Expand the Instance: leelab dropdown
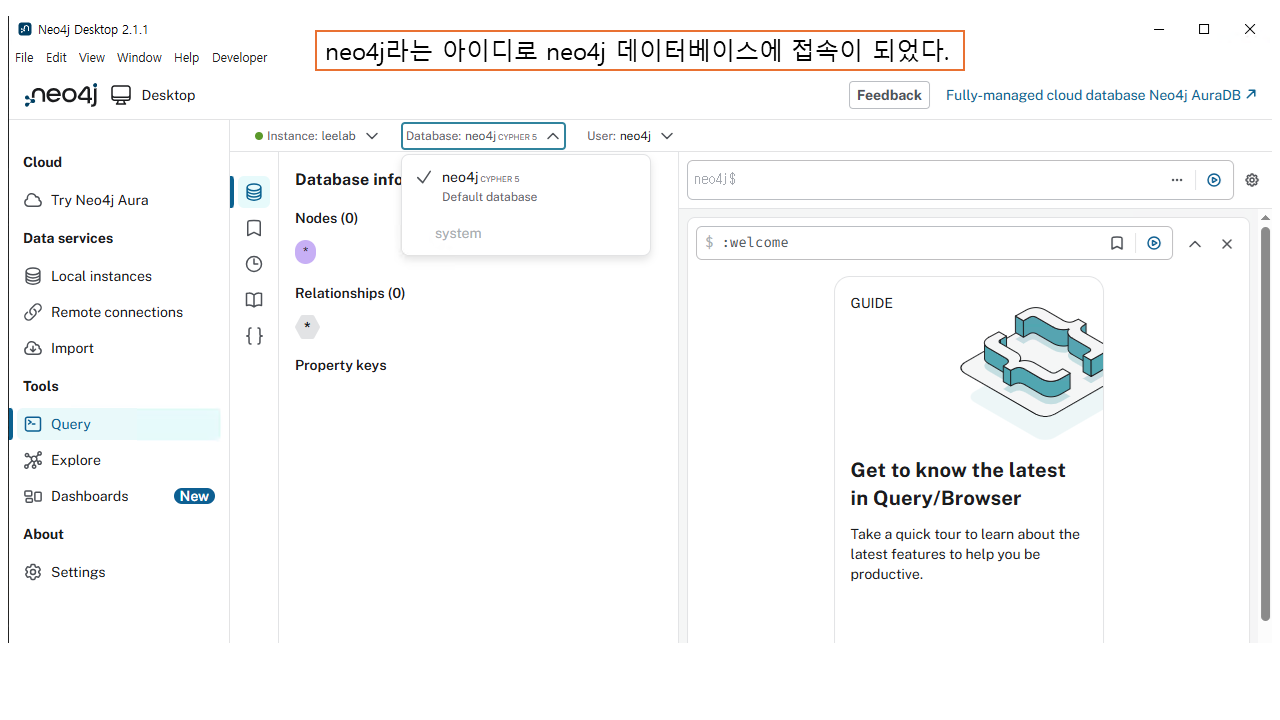 pos(317,136)
